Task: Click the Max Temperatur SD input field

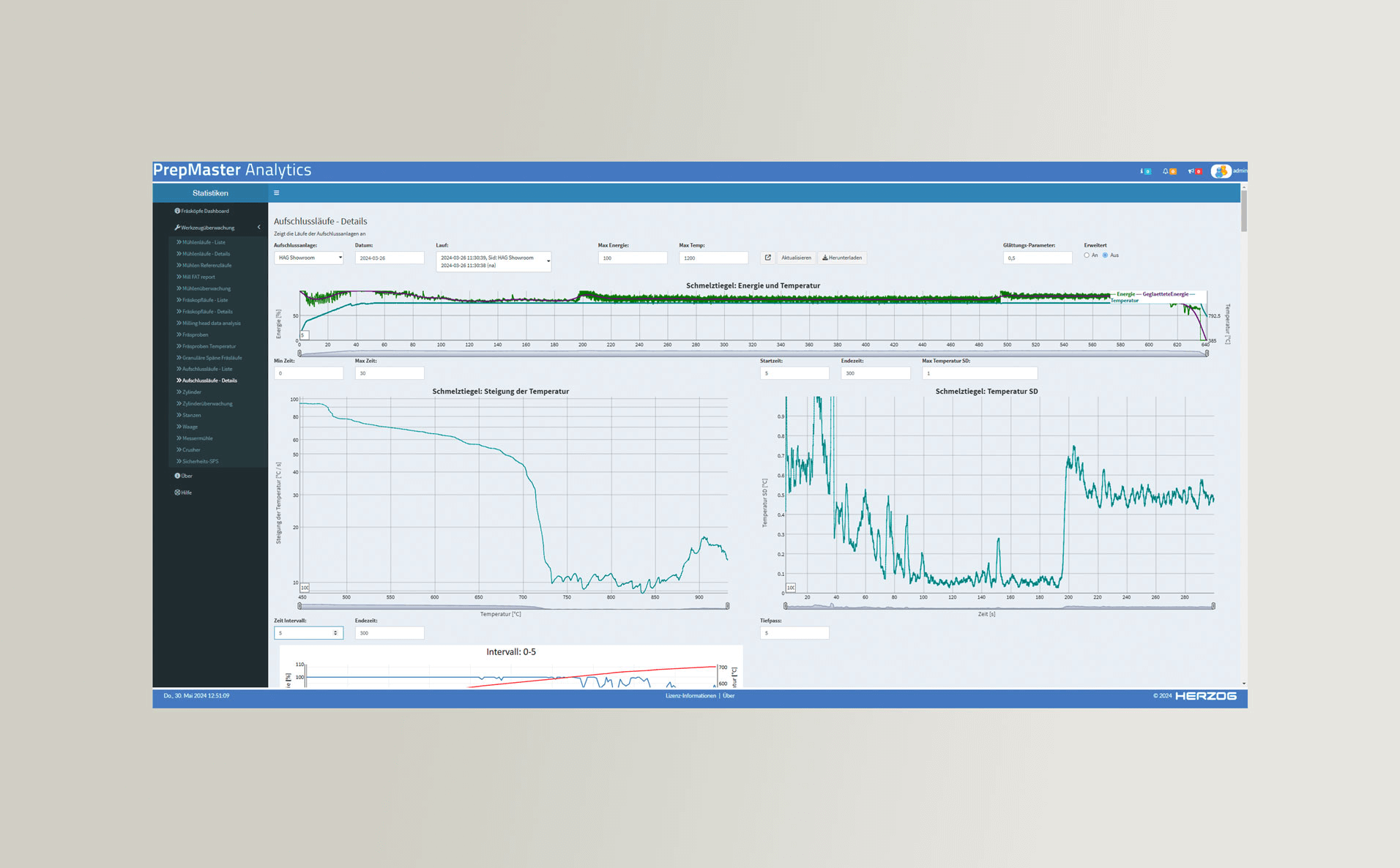Action: pyautogui.click(x=980, y=373)
